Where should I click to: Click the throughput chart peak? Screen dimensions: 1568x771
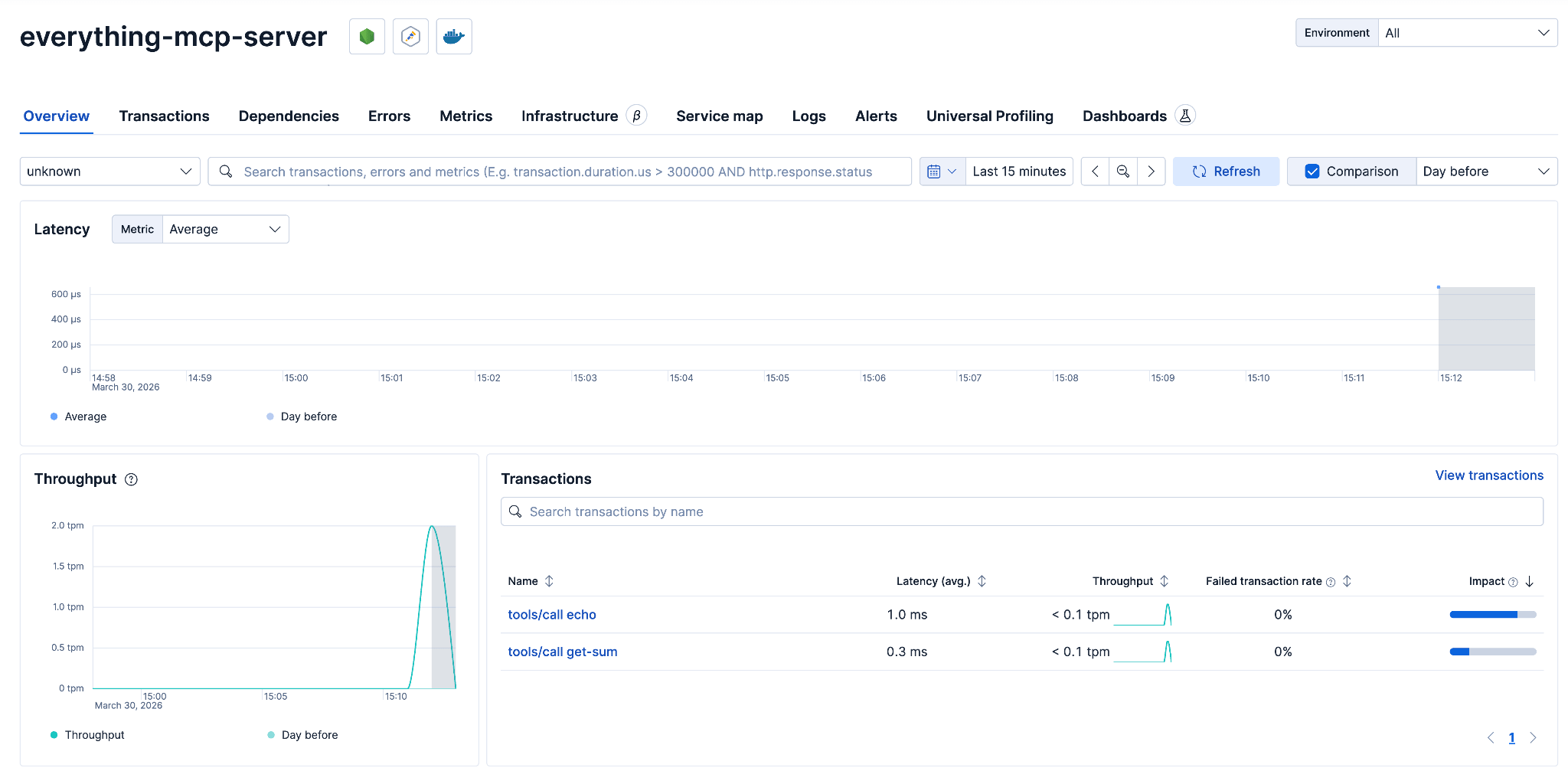433,527
